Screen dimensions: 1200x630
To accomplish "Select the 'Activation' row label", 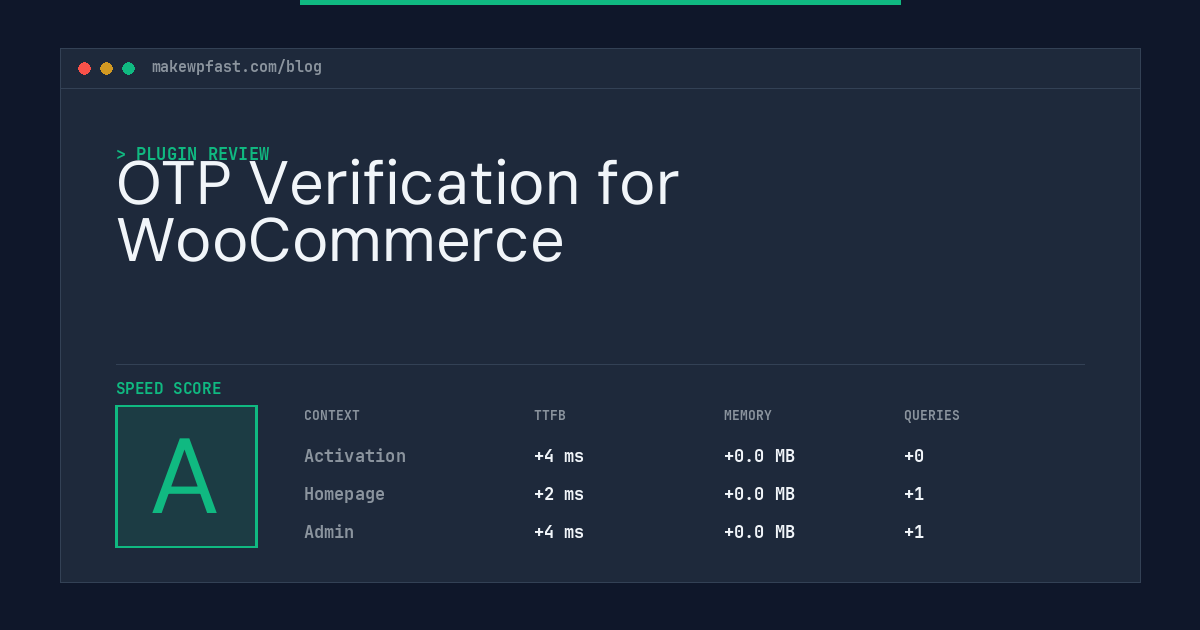I will pos(355,456).
